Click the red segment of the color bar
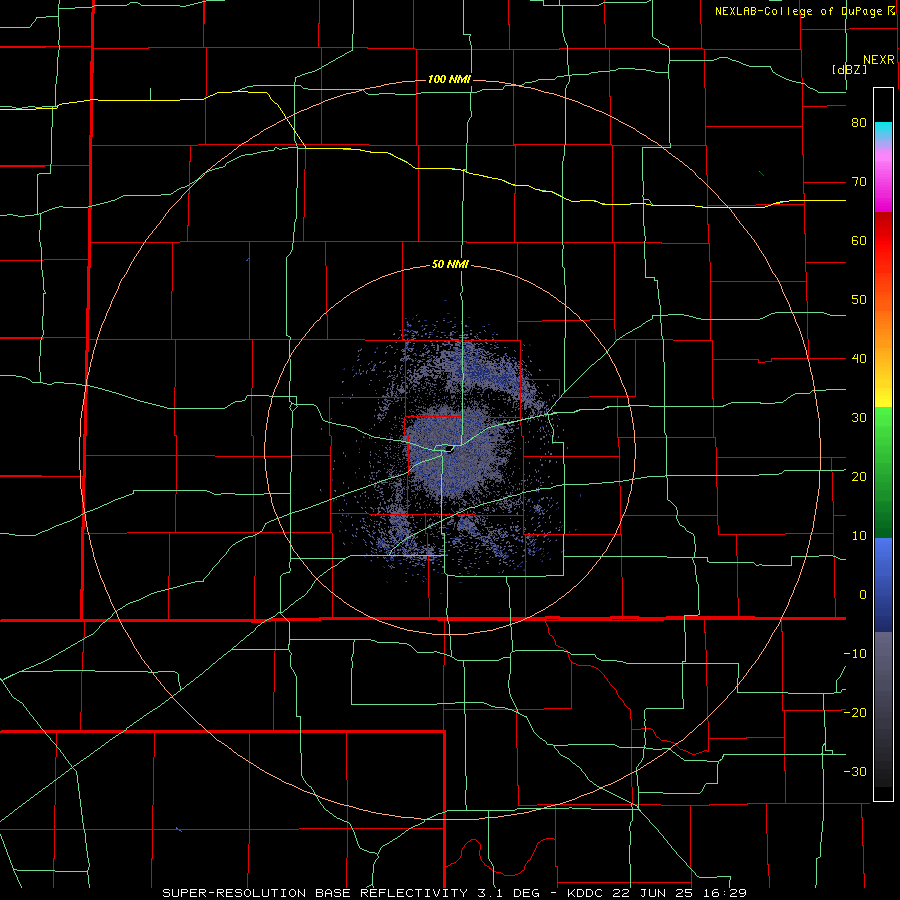 pos(883,241)
